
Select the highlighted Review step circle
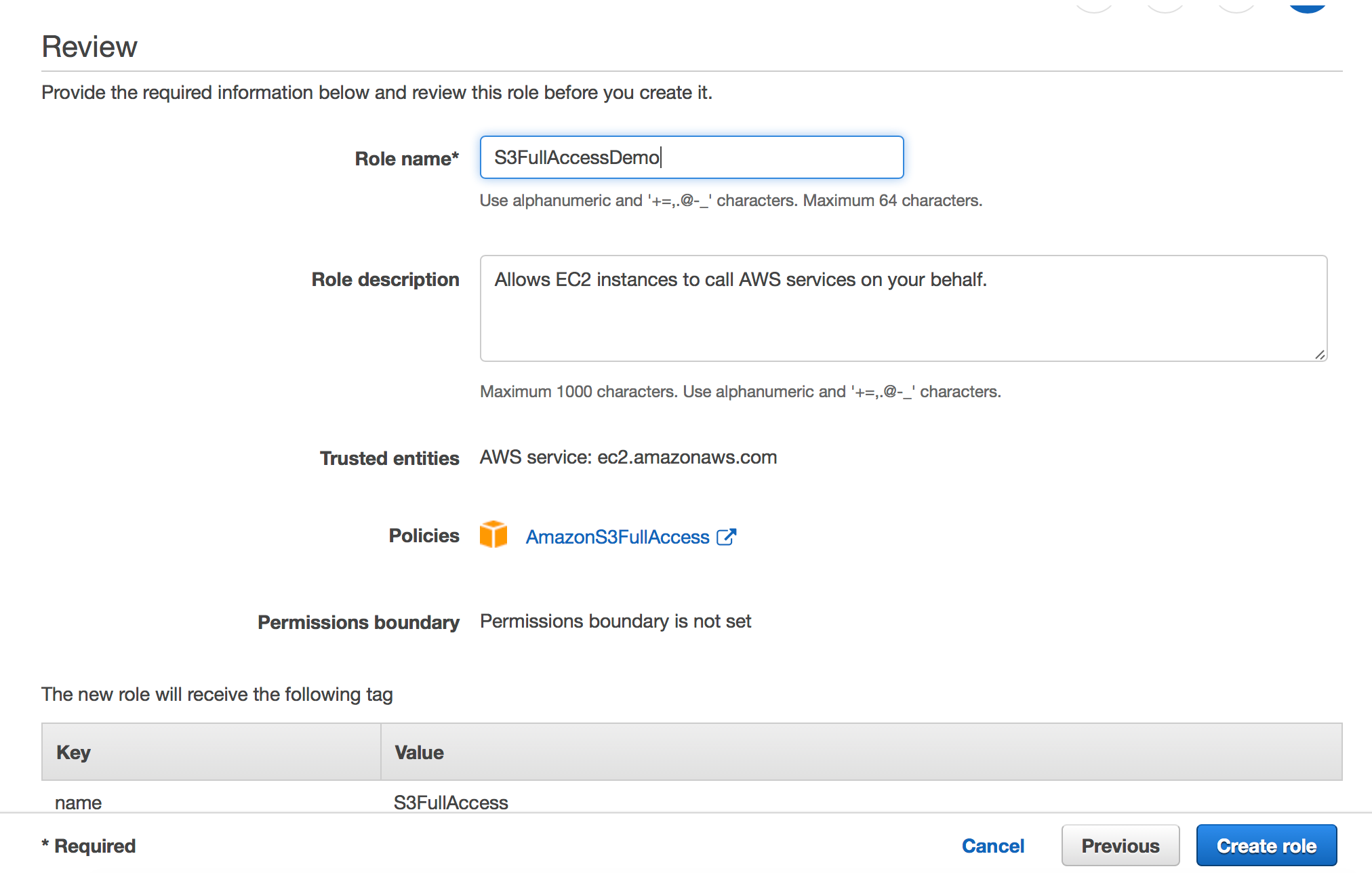pyautogui.click(x=1307, y=3)
